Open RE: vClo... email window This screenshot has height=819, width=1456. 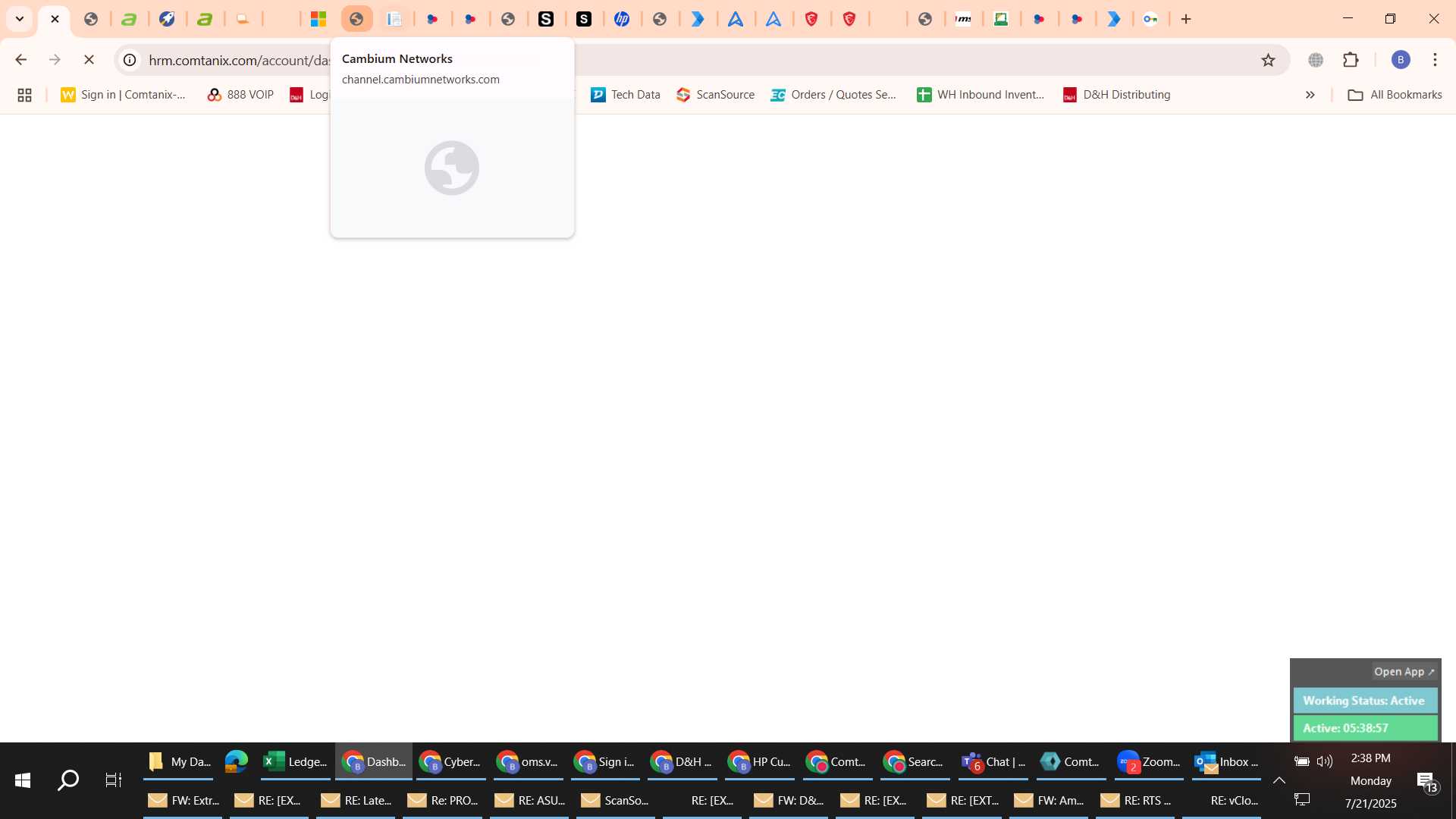tap(1222, 801)
